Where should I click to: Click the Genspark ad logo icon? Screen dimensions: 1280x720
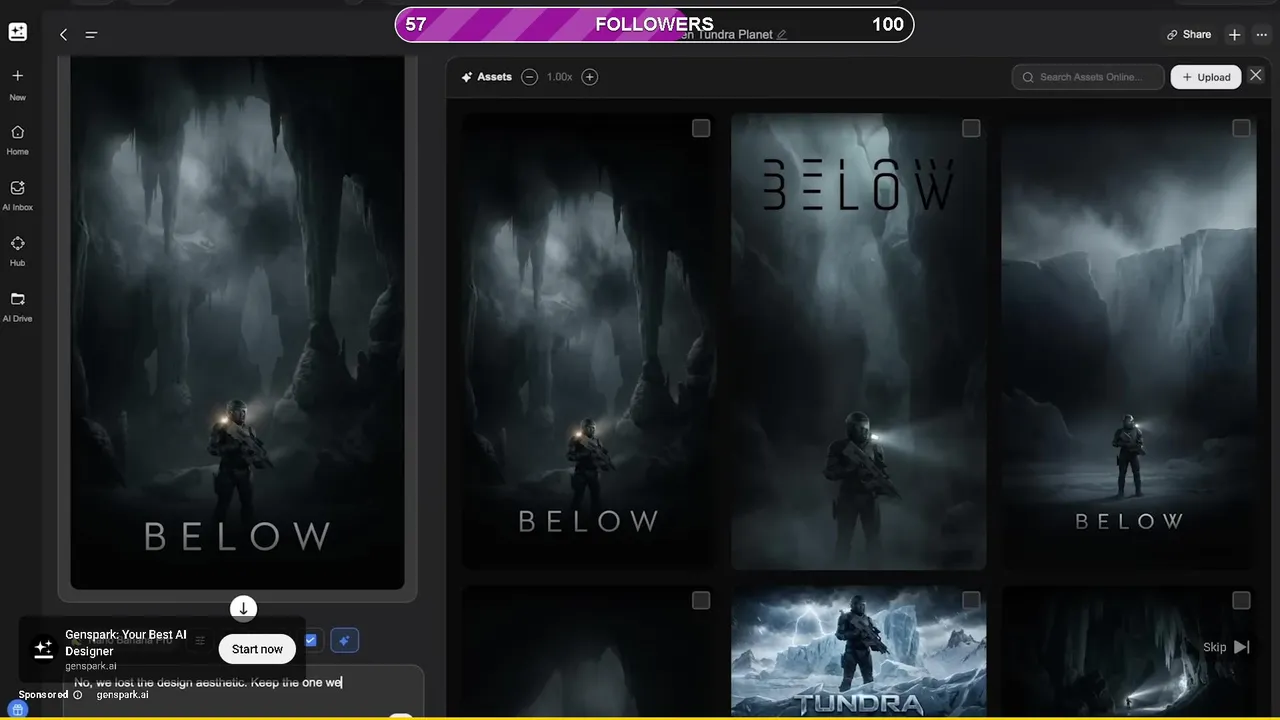[x=43, y=649]
